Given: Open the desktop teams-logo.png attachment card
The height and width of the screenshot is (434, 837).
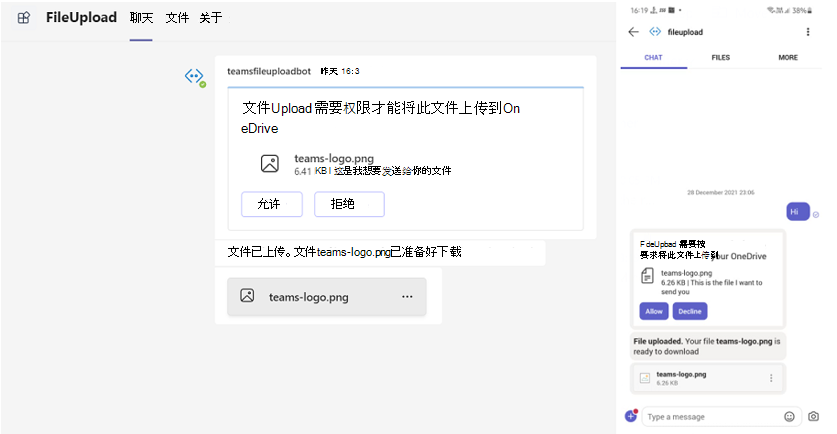Looking at the screenshot, I should click(x=327, y=297).
